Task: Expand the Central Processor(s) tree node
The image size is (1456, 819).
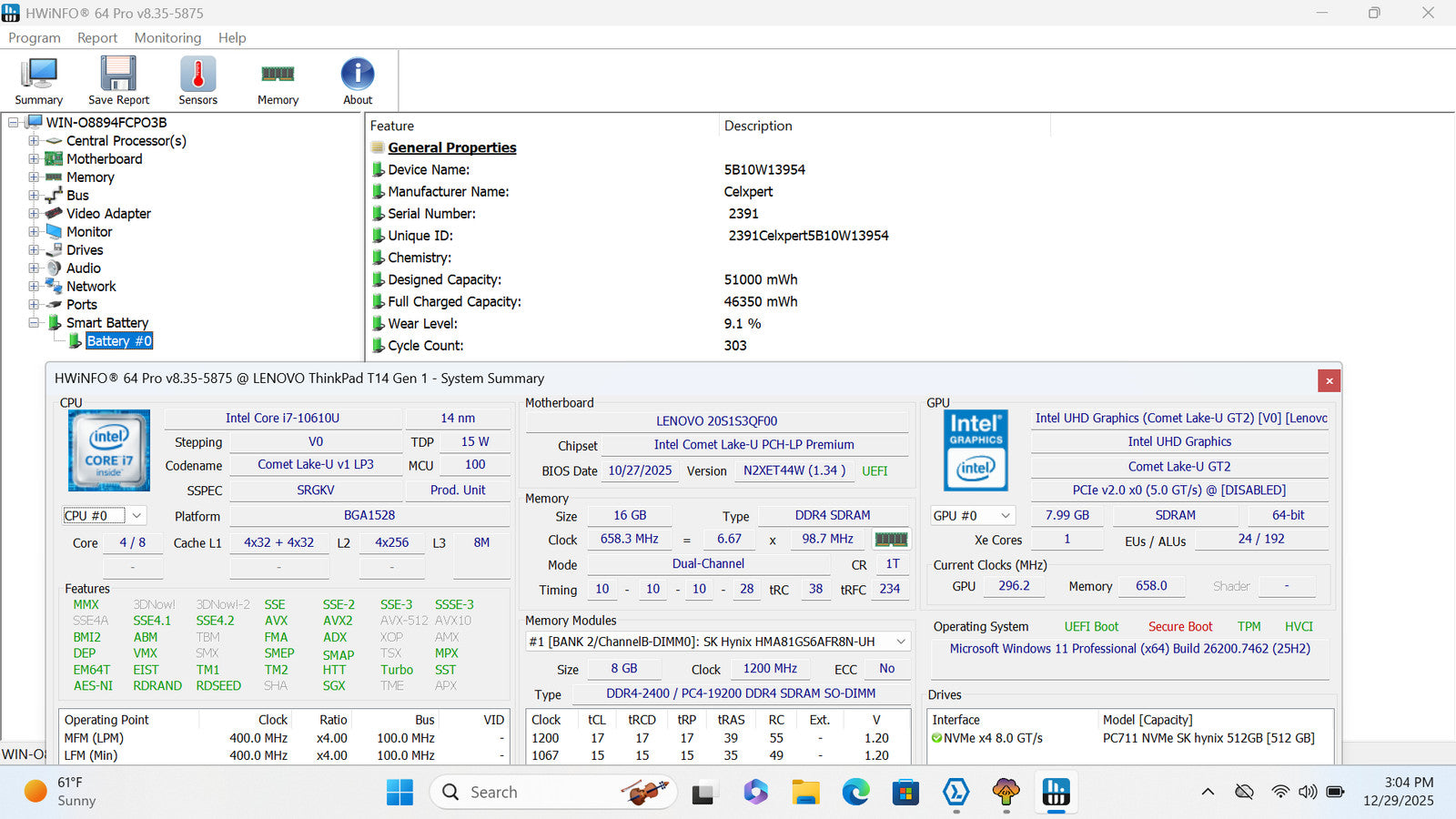Action: tap(34, 141)
